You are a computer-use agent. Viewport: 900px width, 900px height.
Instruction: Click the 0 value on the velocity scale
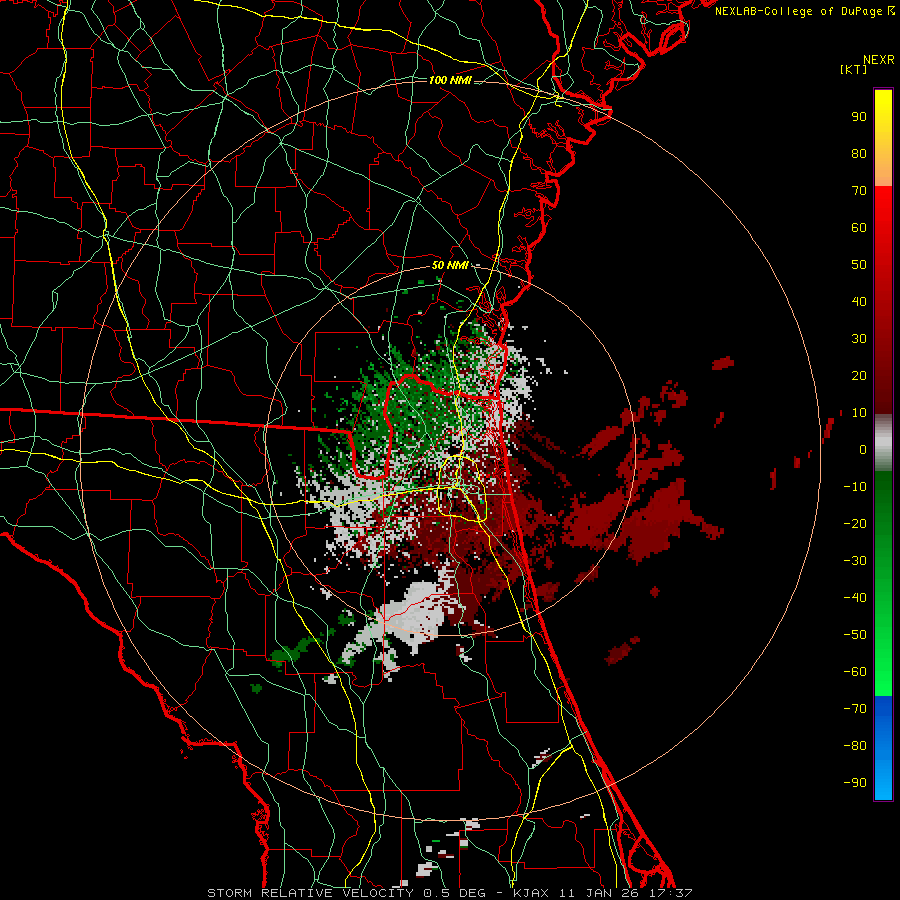click(x=863, y=449)
